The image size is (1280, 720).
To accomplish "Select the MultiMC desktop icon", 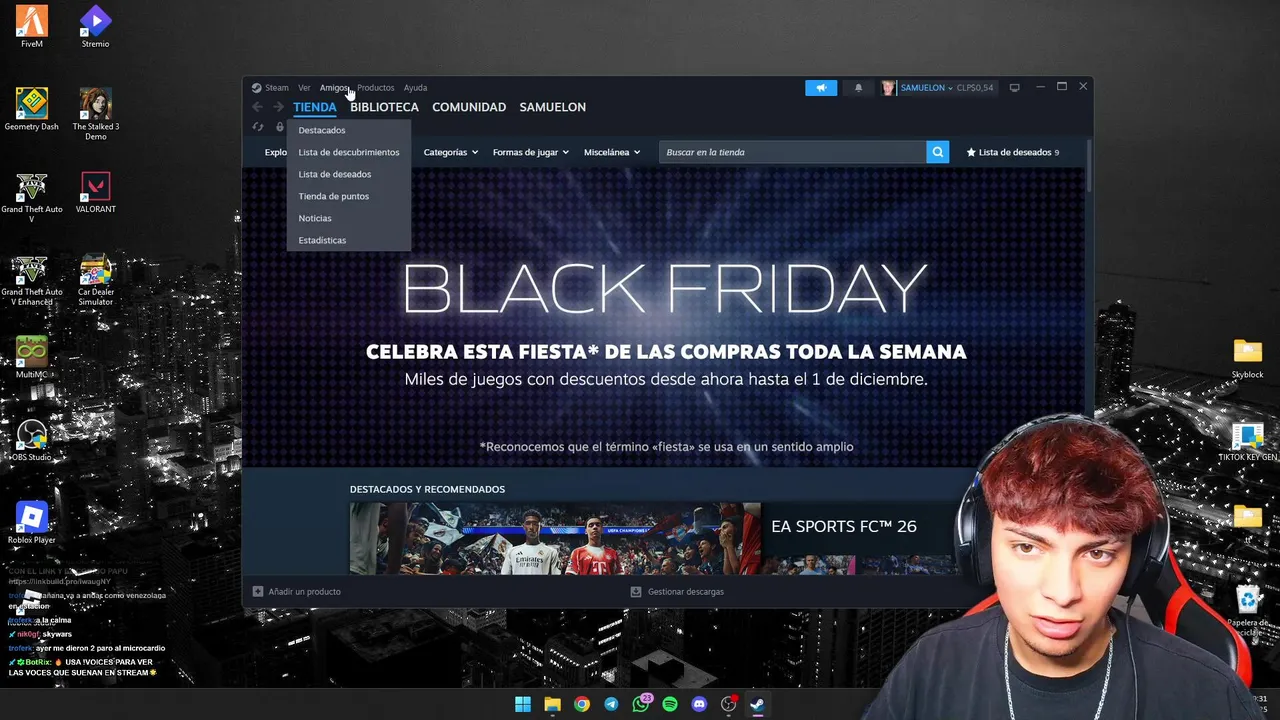I will (32, 357).
